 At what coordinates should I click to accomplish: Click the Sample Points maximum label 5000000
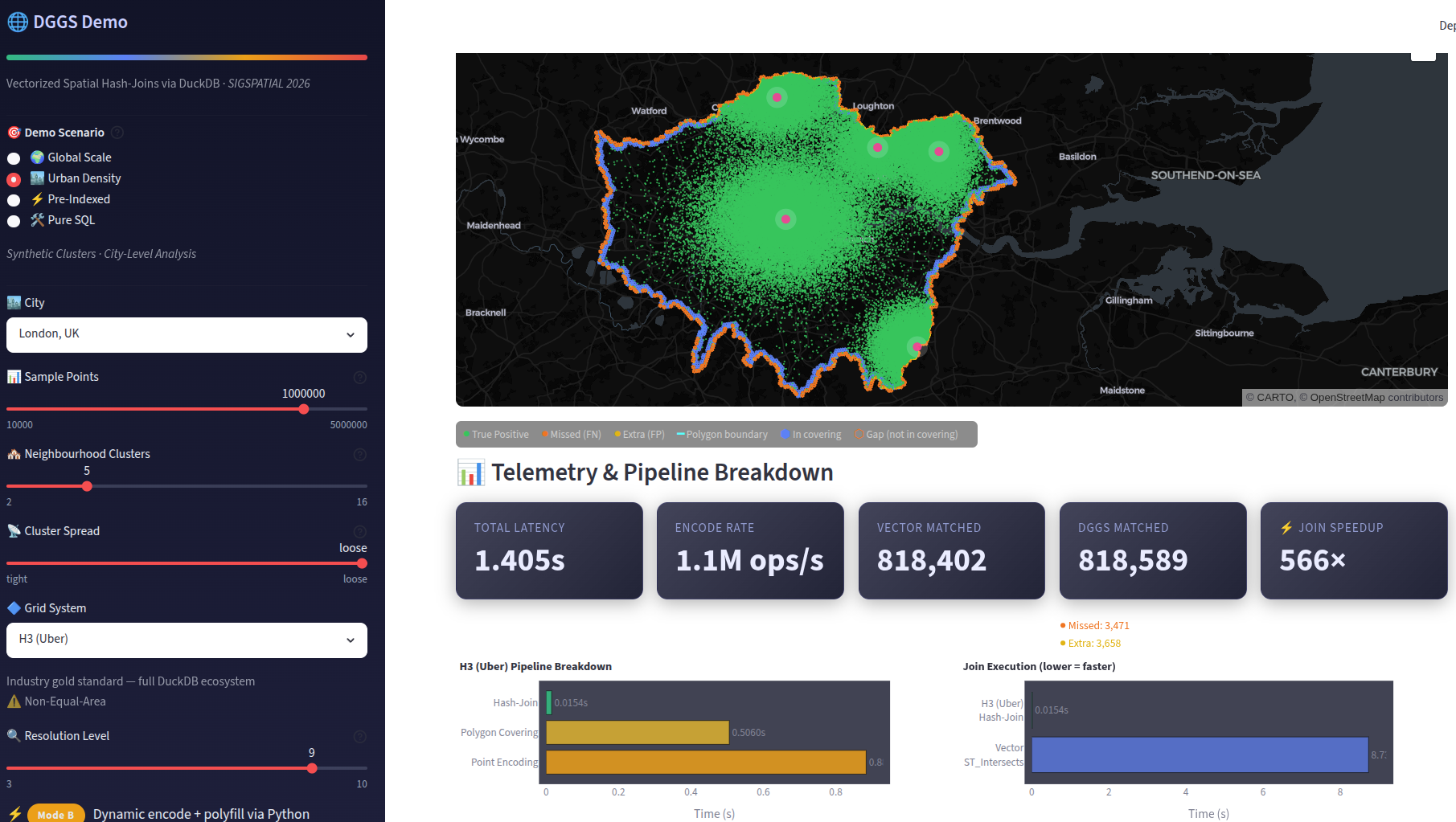click(x=348, y=425)
